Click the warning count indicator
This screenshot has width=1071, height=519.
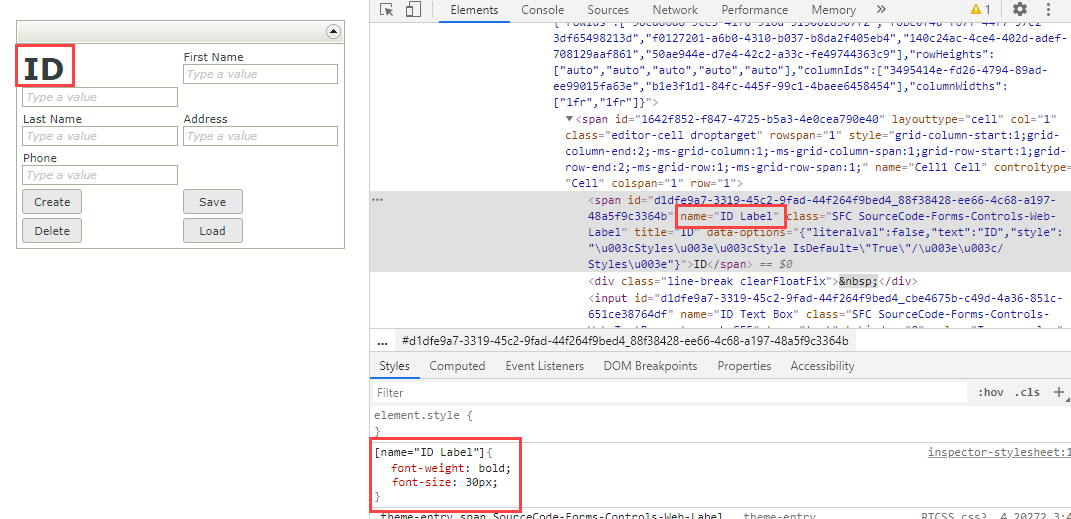(982, 10)
